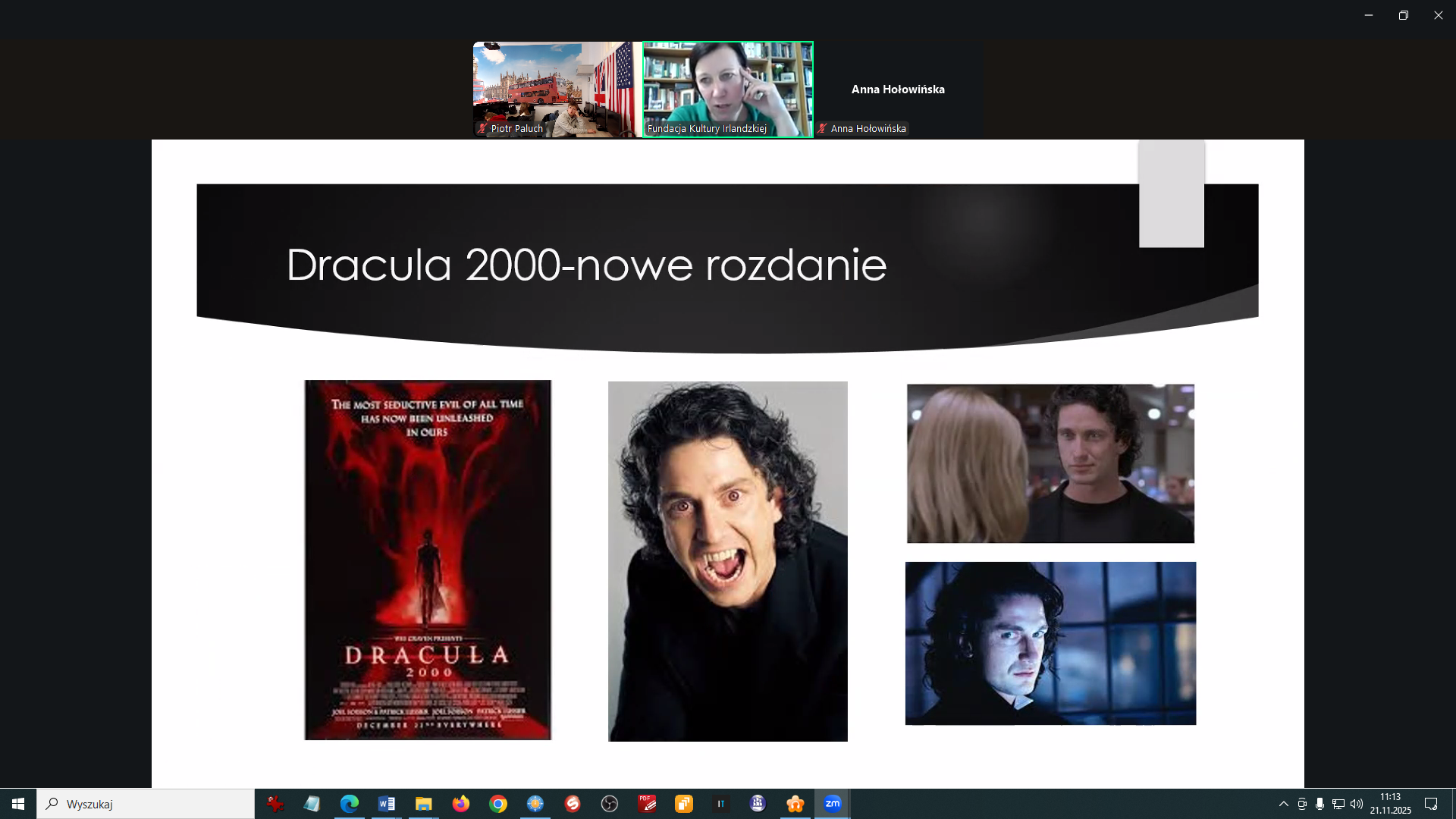Open the Windows Start menu
This screenshot has width=1456, height=819.
click(x=18, y=804)
